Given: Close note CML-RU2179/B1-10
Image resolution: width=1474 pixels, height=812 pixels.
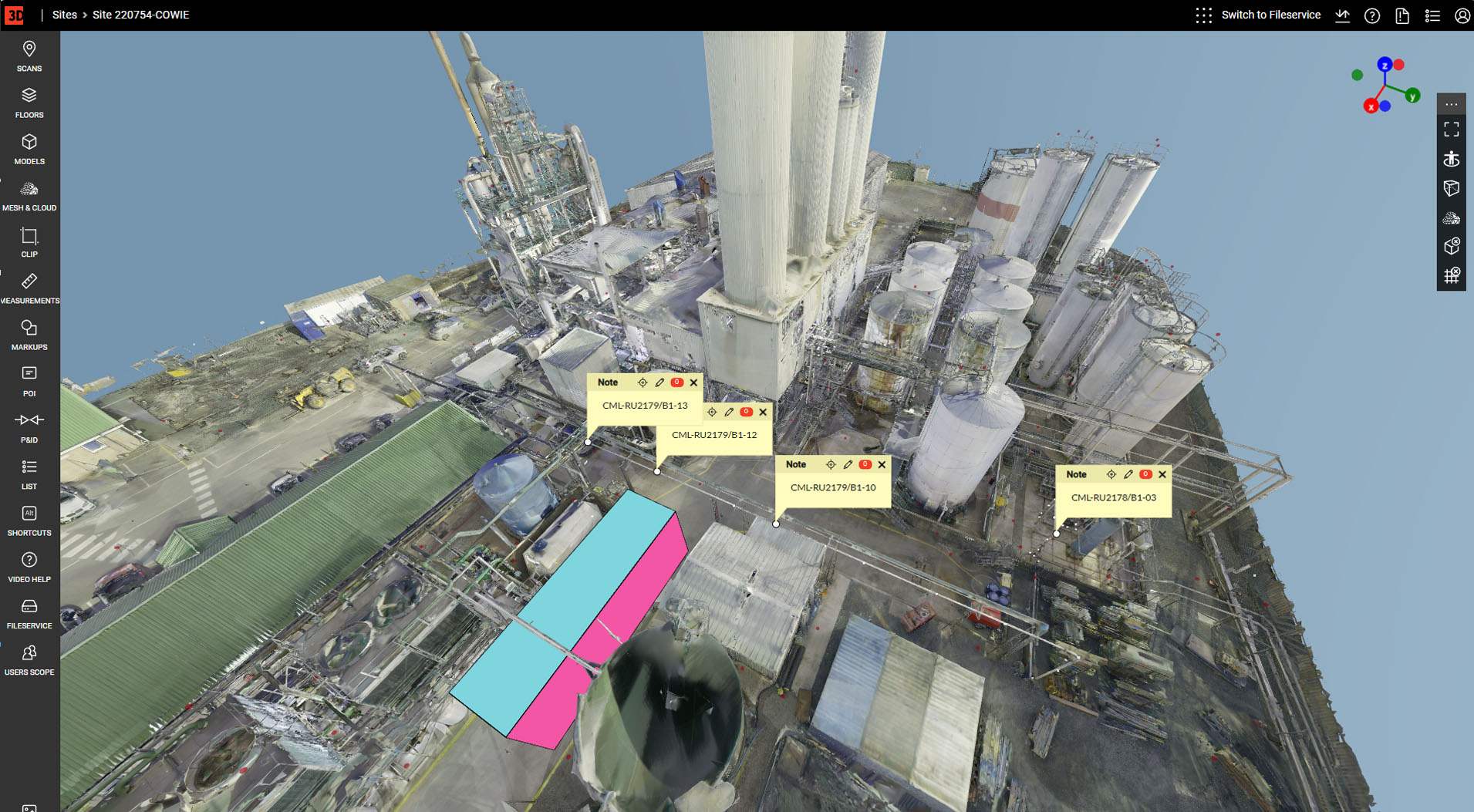Looking at the screenshot, I should [882, 464].
